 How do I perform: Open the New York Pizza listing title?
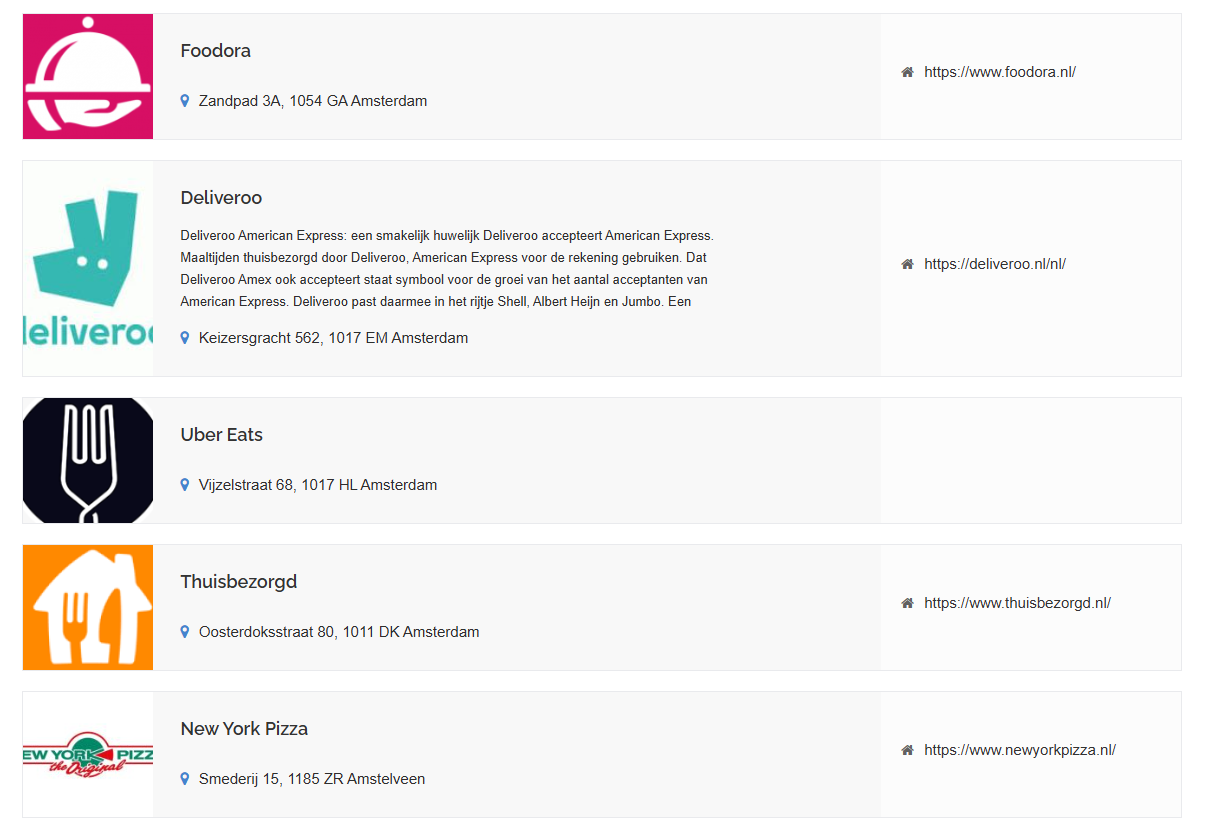(244, 729)
